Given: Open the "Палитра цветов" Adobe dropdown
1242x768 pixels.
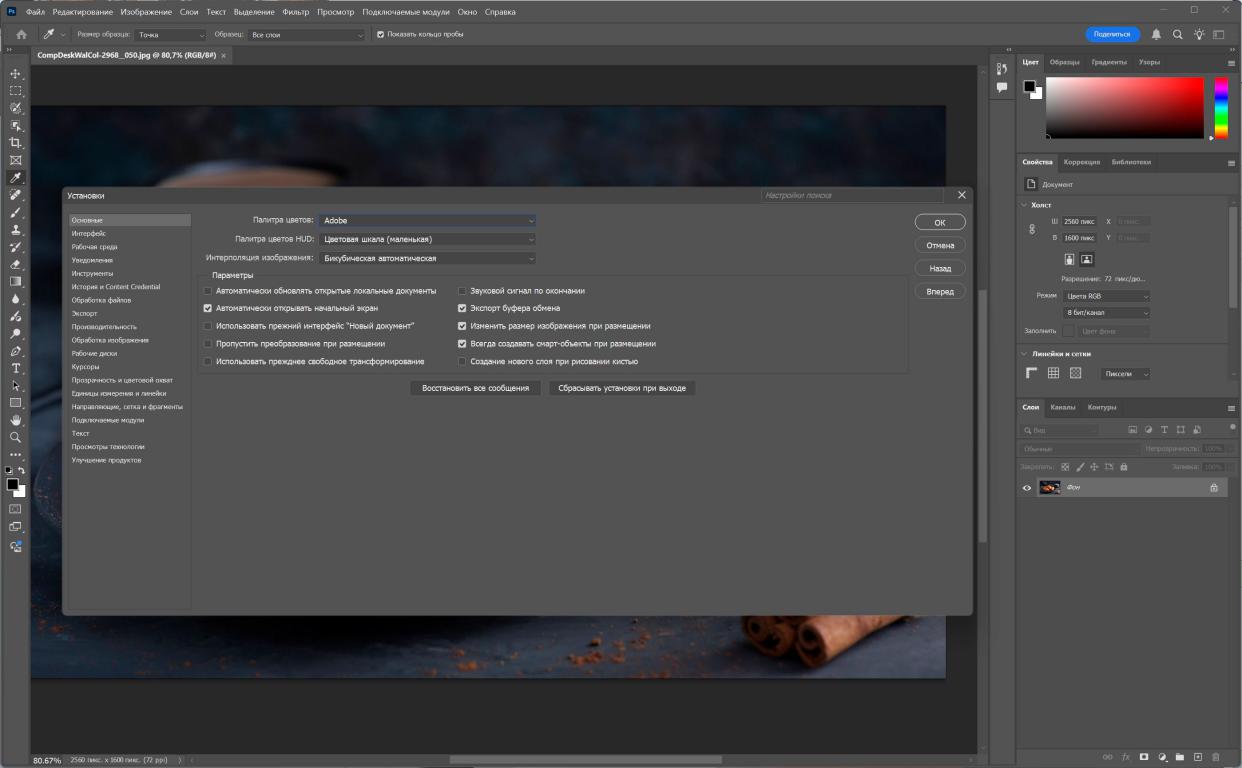Looking at the screenshot, I should click(x=428, y=221).
